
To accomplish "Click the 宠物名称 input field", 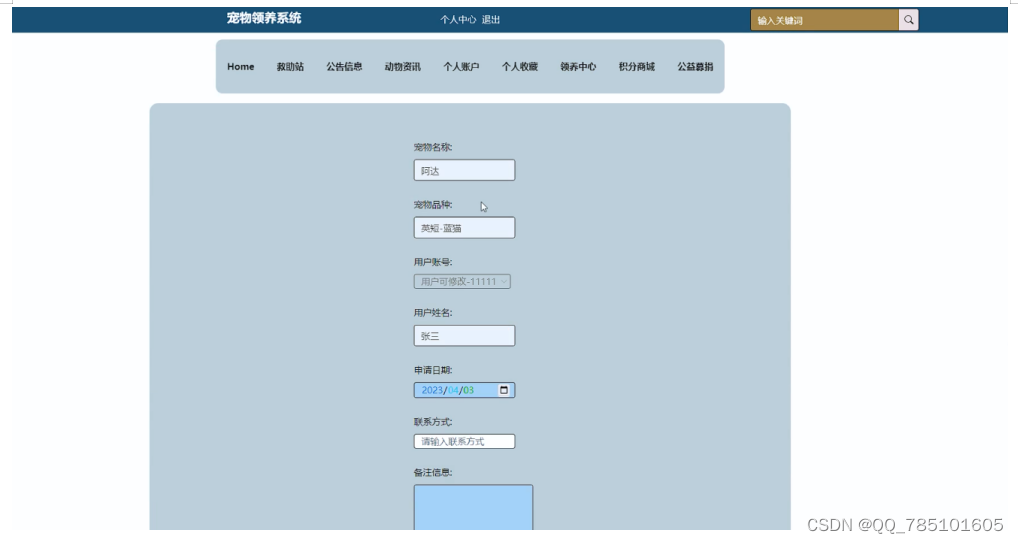I will pyautogui.click(x=464, y=171).
